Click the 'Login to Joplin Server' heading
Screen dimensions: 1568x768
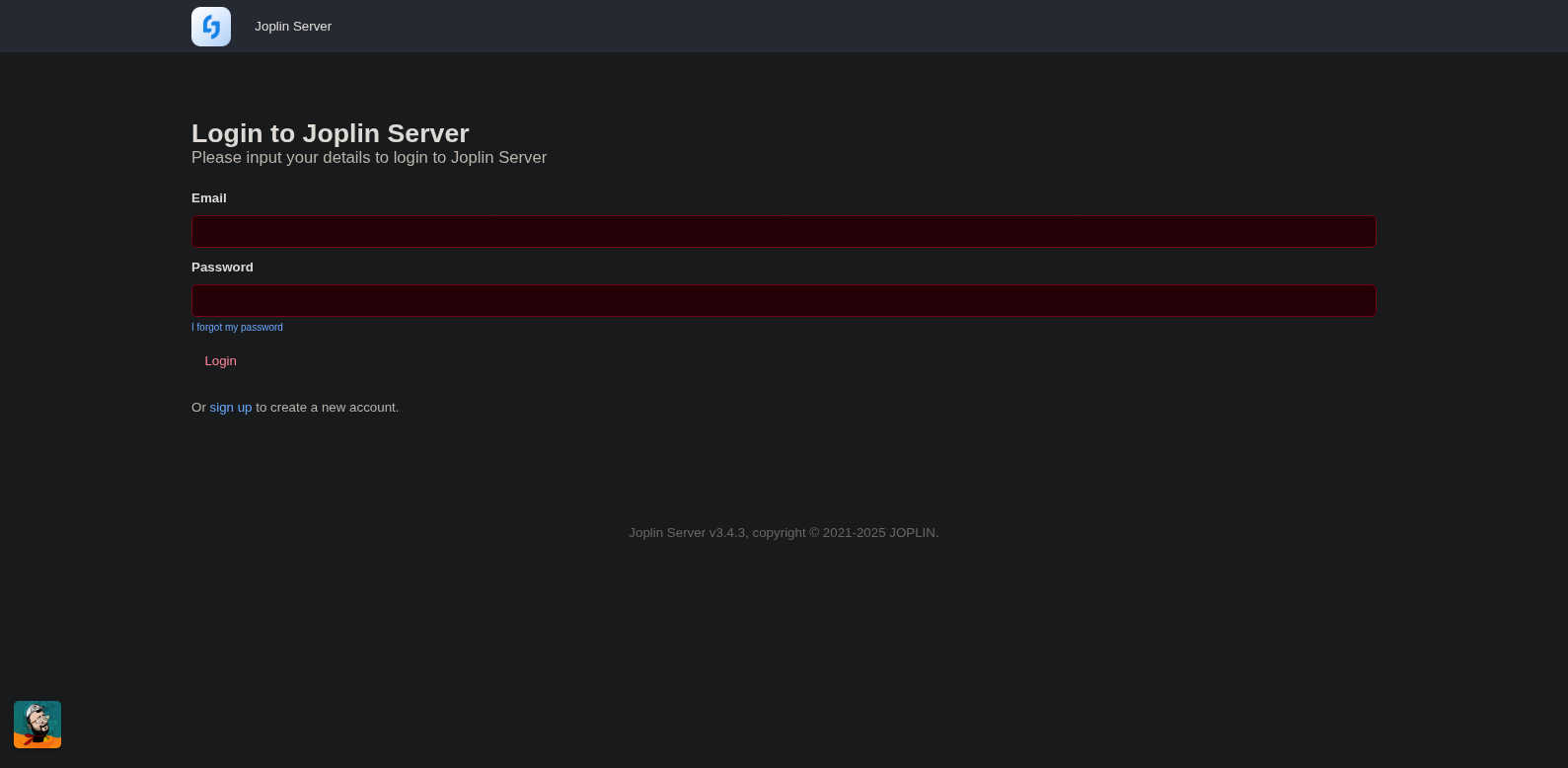tap(331, 133)
